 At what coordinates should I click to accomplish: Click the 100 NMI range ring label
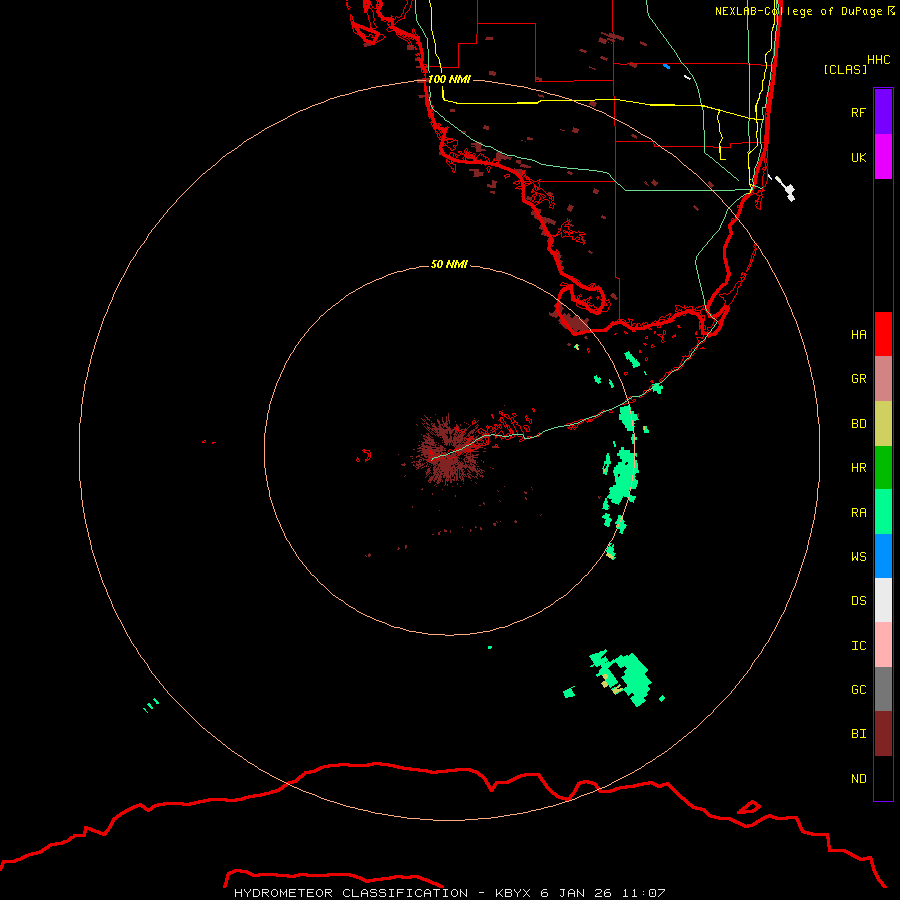click(x=449, y=79)
